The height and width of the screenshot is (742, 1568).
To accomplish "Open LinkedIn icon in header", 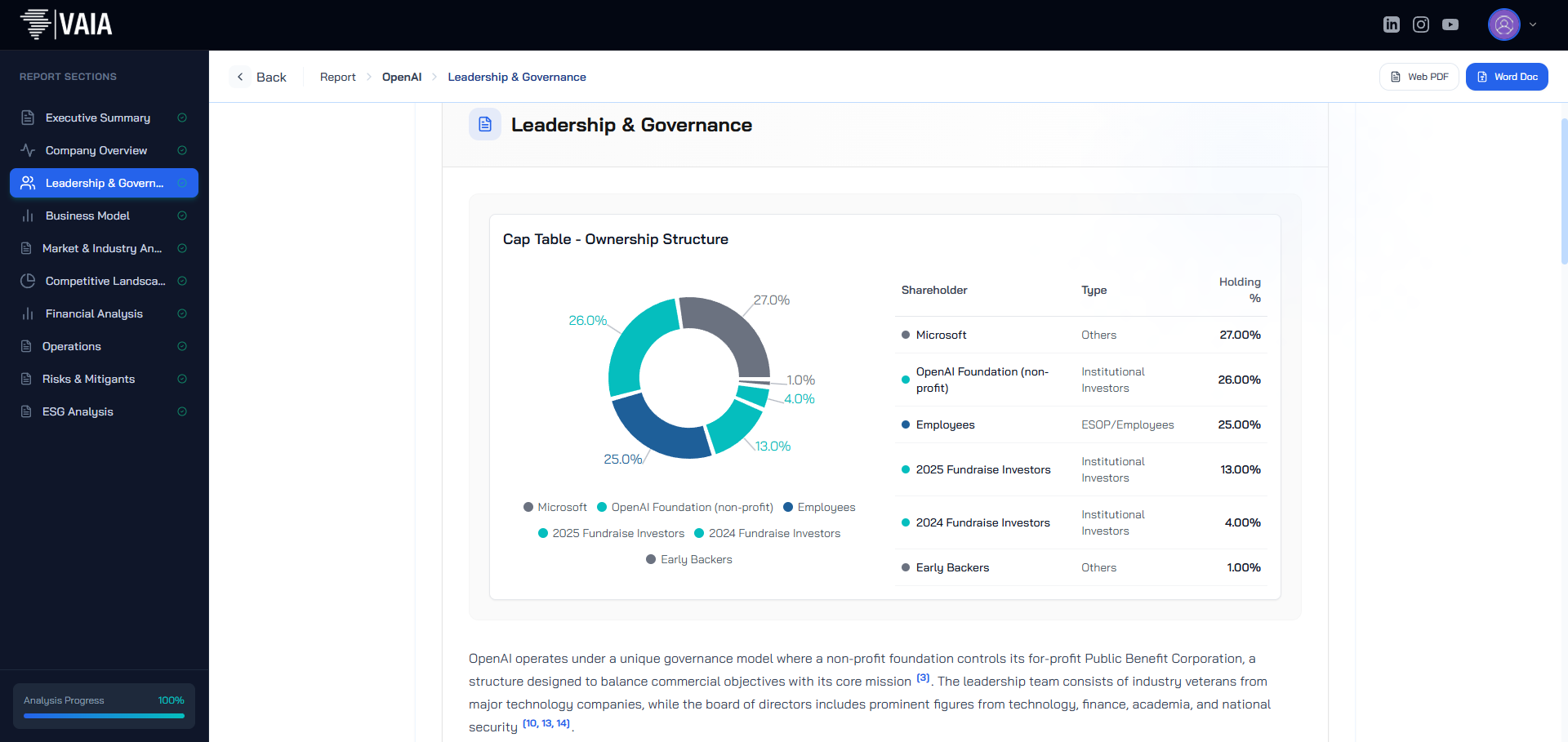I will pos(1392,24).
